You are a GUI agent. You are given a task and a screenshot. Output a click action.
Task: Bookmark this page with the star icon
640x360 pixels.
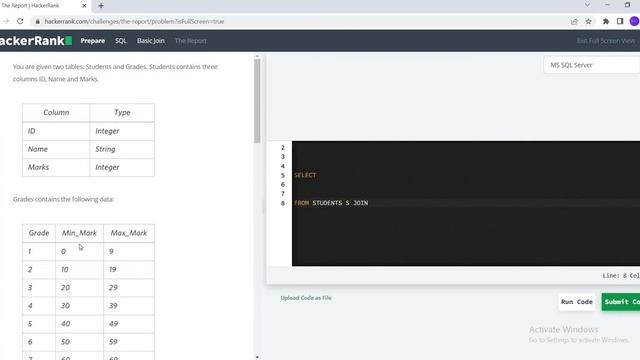pyautogui.click(x=589, y=21)
